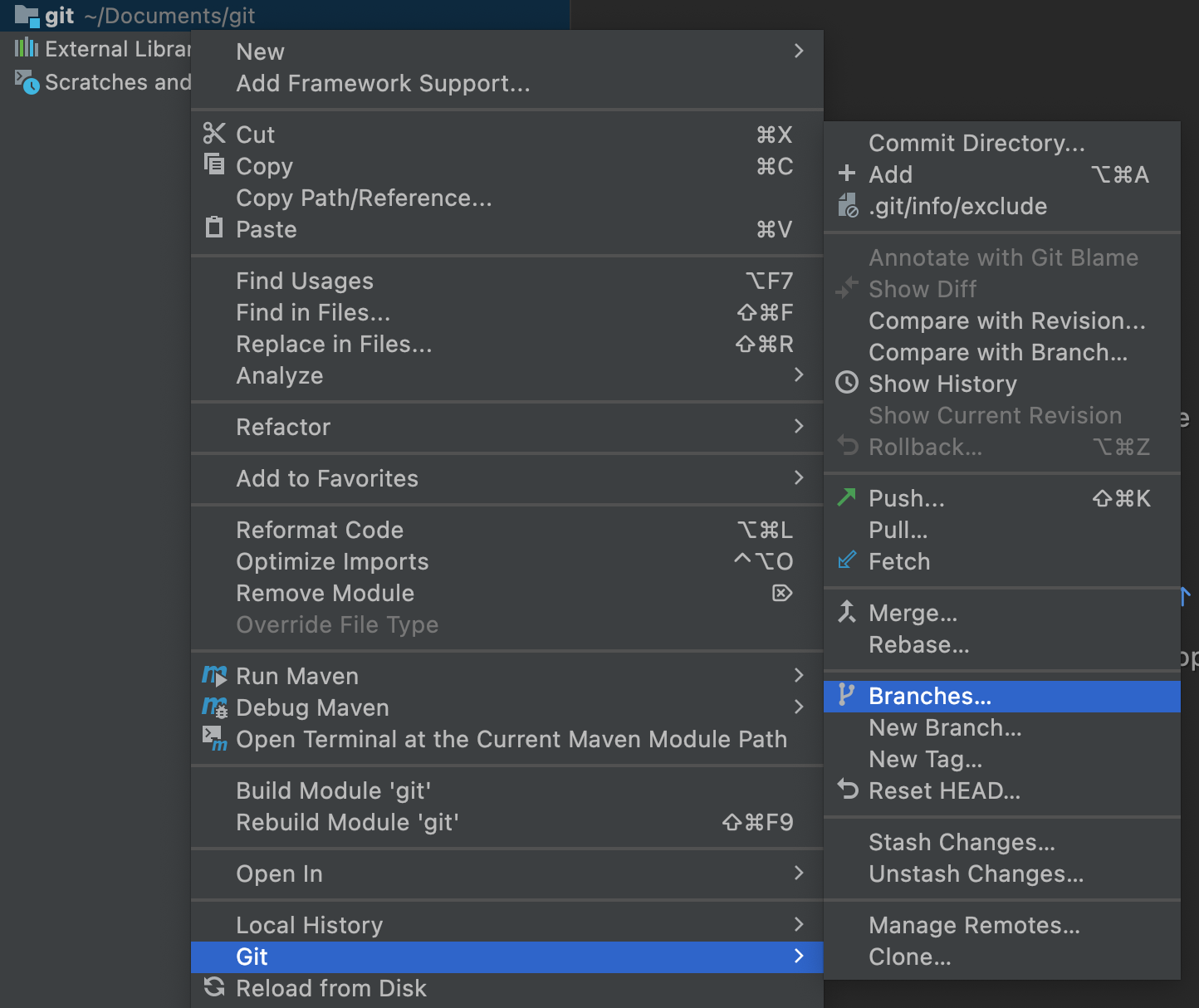This screenshot has width=1199, height=1008.
Task: Choose Stash Changes... from Git menu
Action: tap(962, 842)
